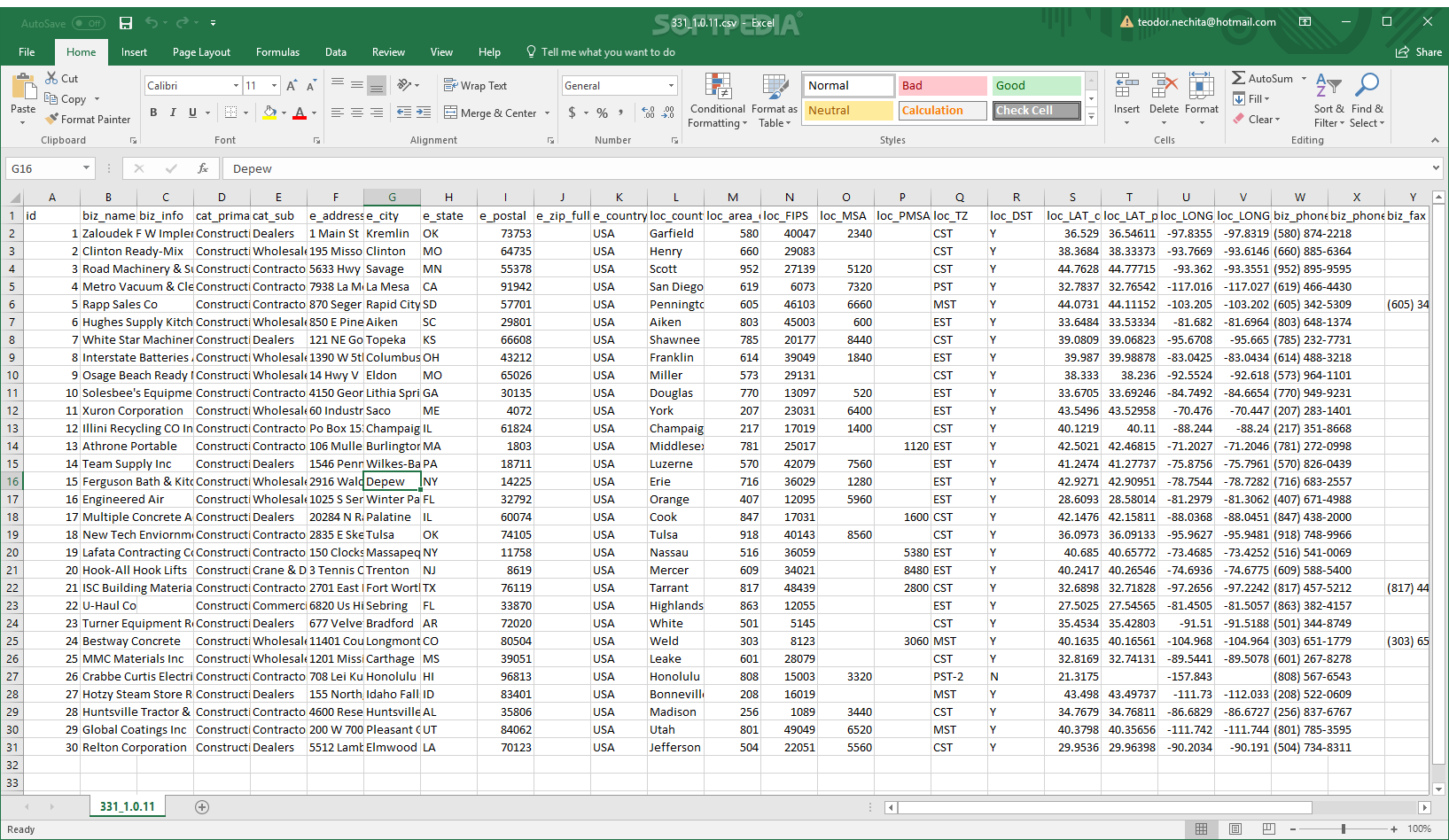This screenshot has width=1449, height=840.
Task: Click the Format Painter brush
Action: point(52,119)
